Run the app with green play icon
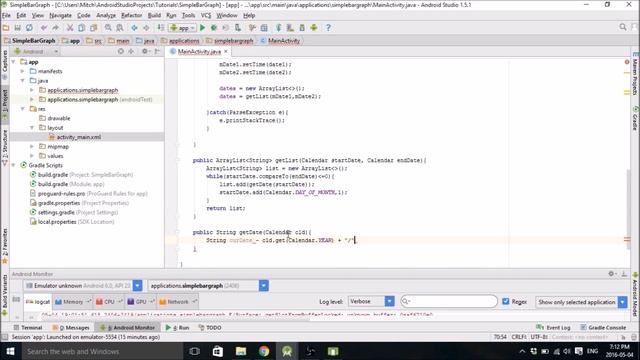Viewport: 640px width, 360px height. click(202, 28)
